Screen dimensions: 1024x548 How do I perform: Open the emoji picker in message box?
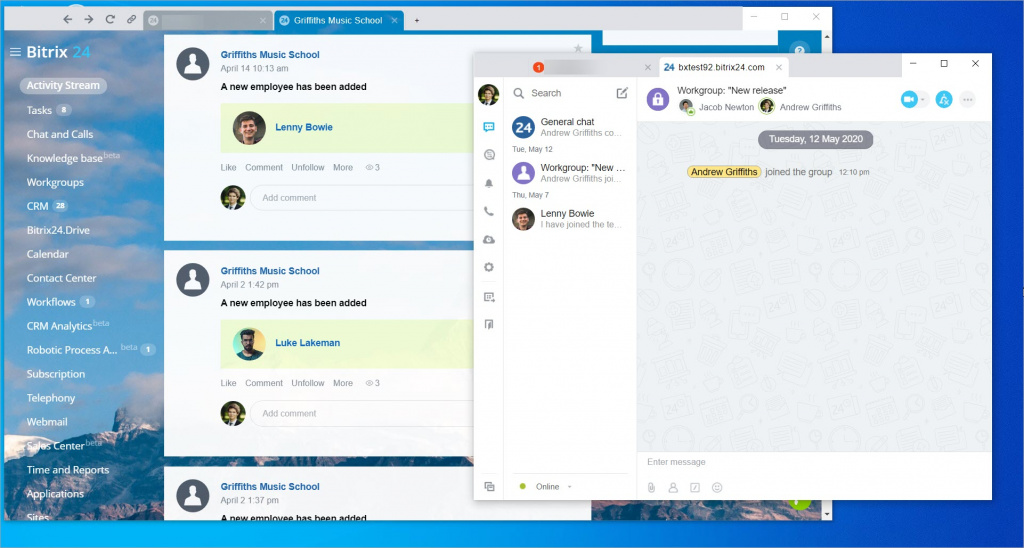[717, 487]
